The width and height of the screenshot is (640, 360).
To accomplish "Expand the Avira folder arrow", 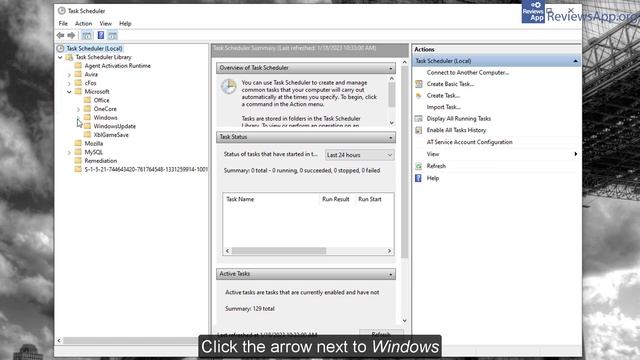I will (69, 75).
